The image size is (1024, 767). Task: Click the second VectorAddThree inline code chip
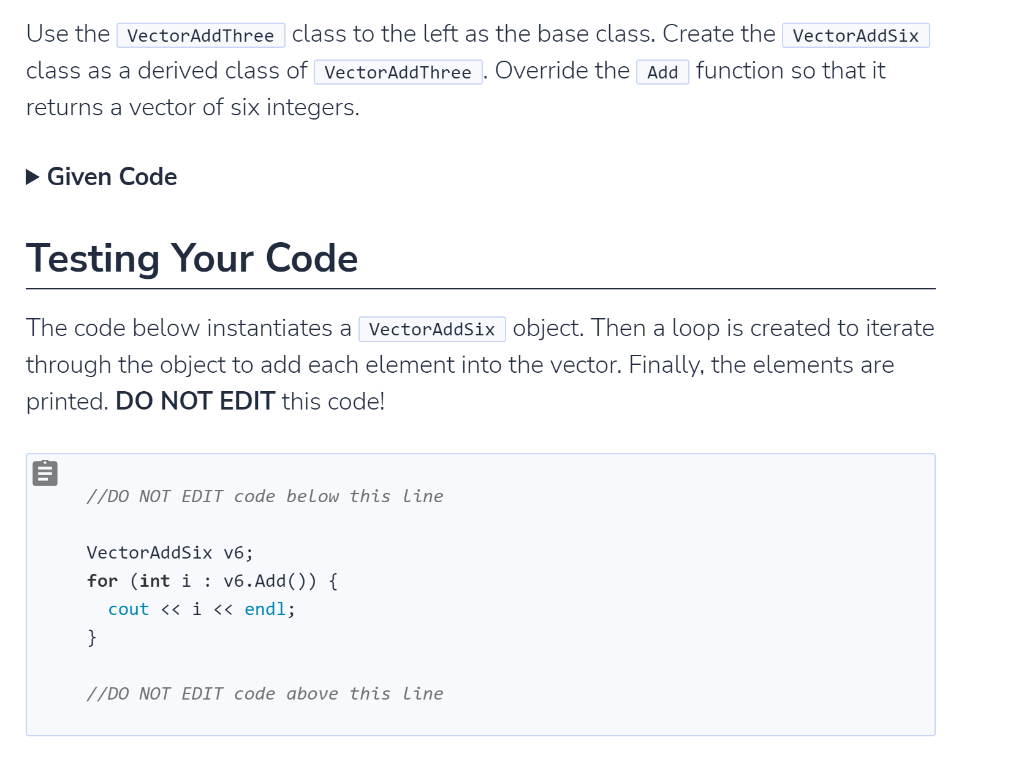397,72
